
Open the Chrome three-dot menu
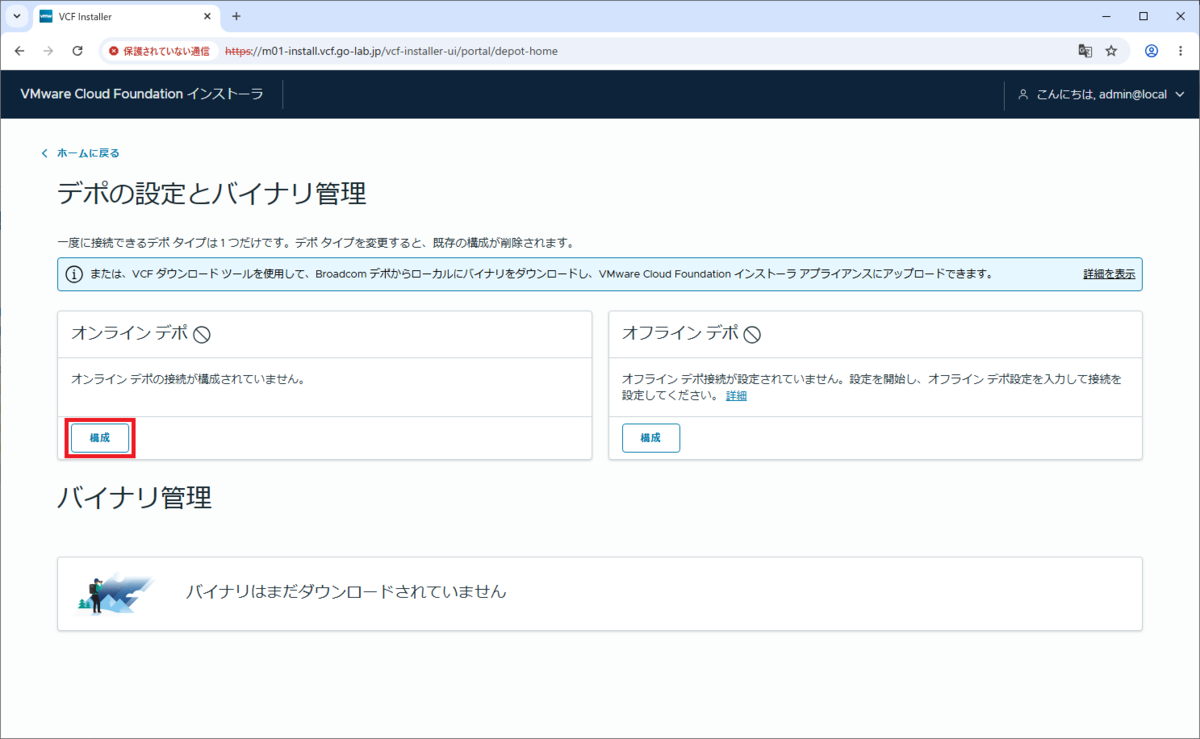1181,51
